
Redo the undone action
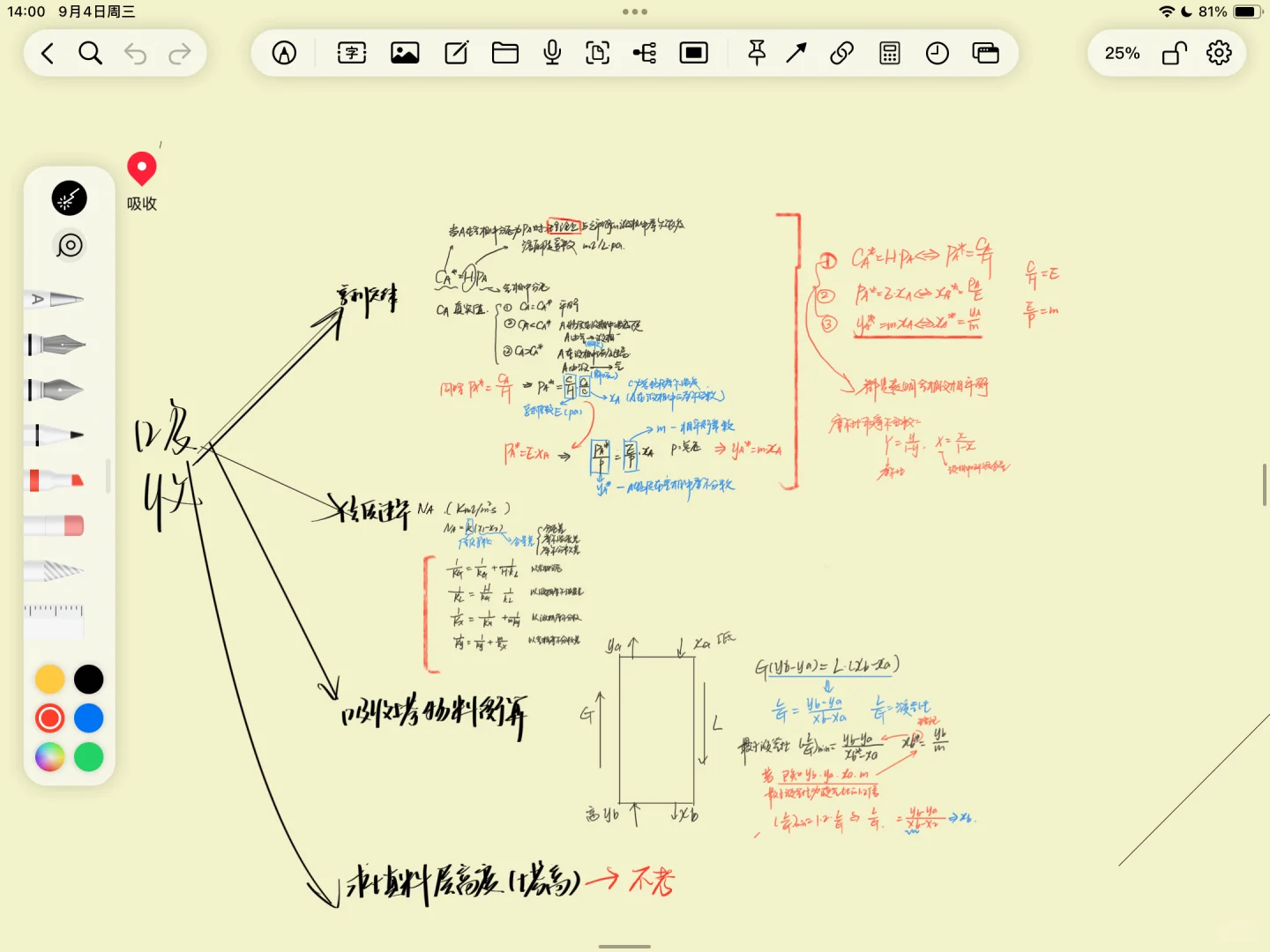point(180,54)
